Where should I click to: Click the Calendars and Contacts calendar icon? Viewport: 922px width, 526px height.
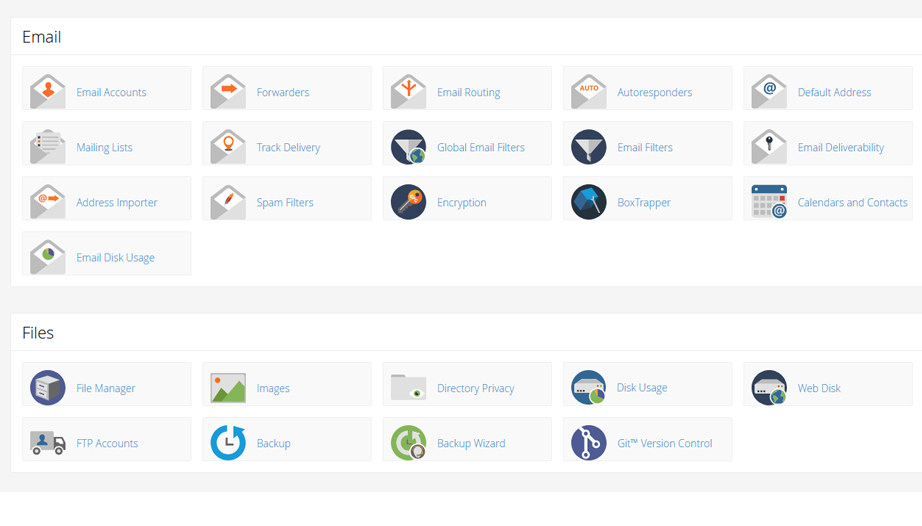click(768, 202)
